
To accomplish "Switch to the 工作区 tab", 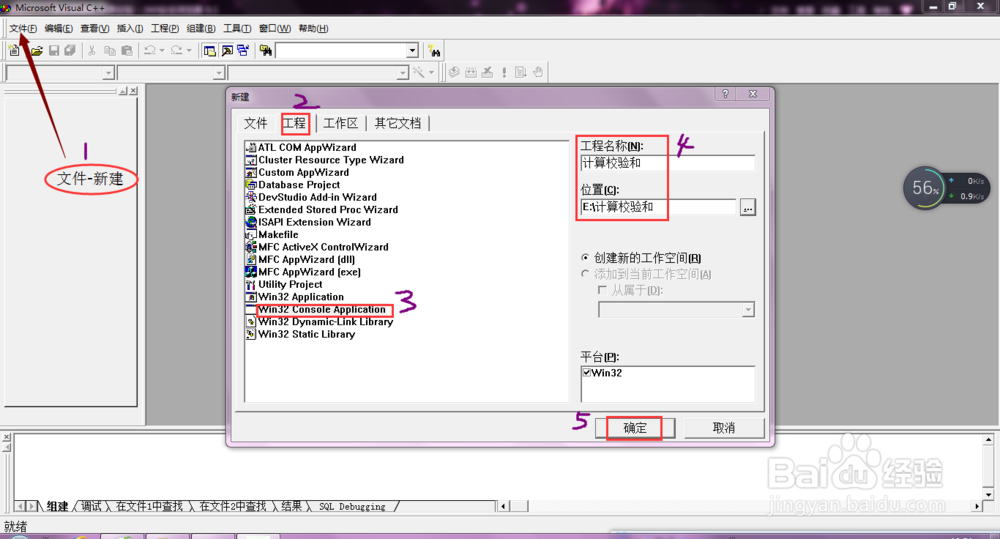I will point(341,123).
